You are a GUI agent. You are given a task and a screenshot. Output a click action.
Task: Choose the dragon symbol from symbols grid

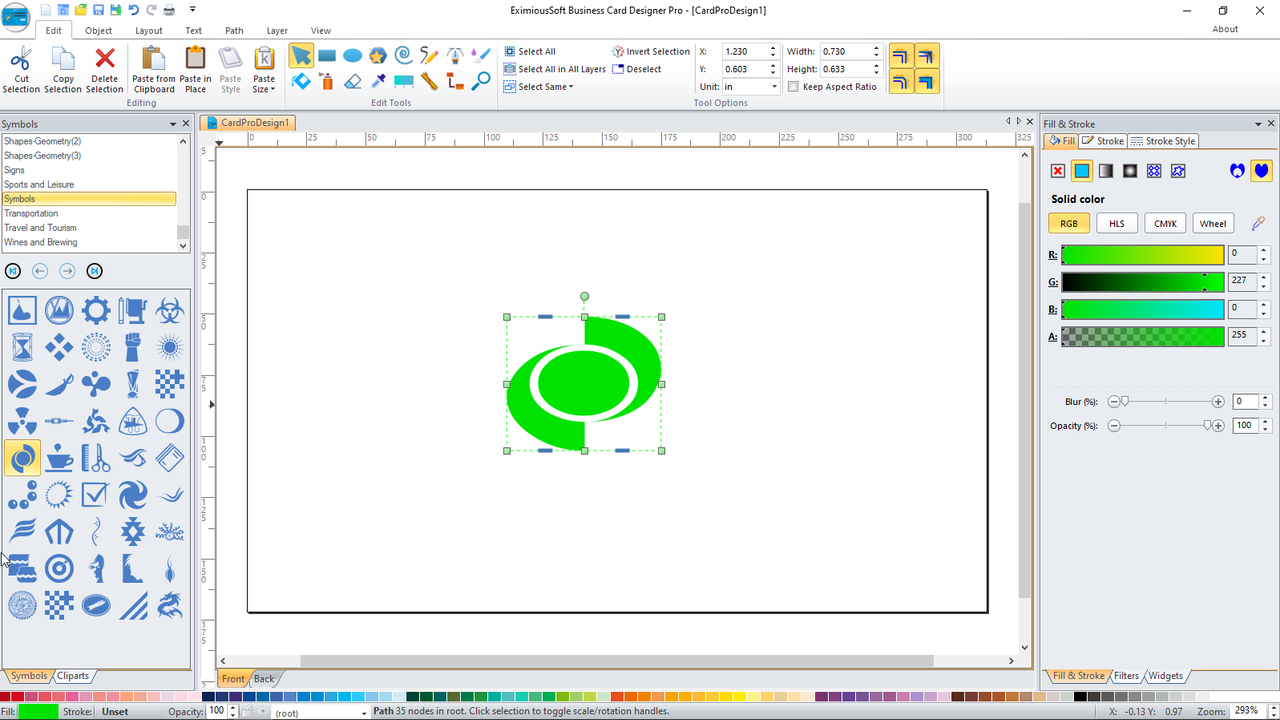[x=170, y=605]
